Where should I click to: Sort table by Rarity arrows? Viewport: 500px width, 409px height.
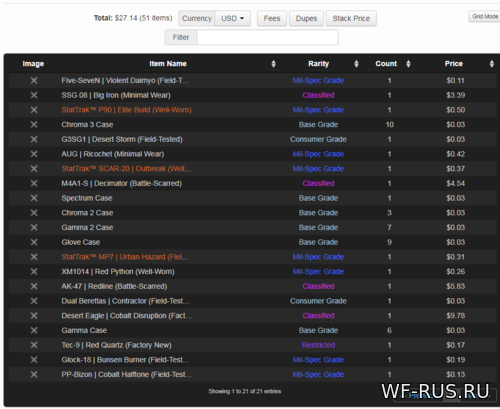(356, 64)
